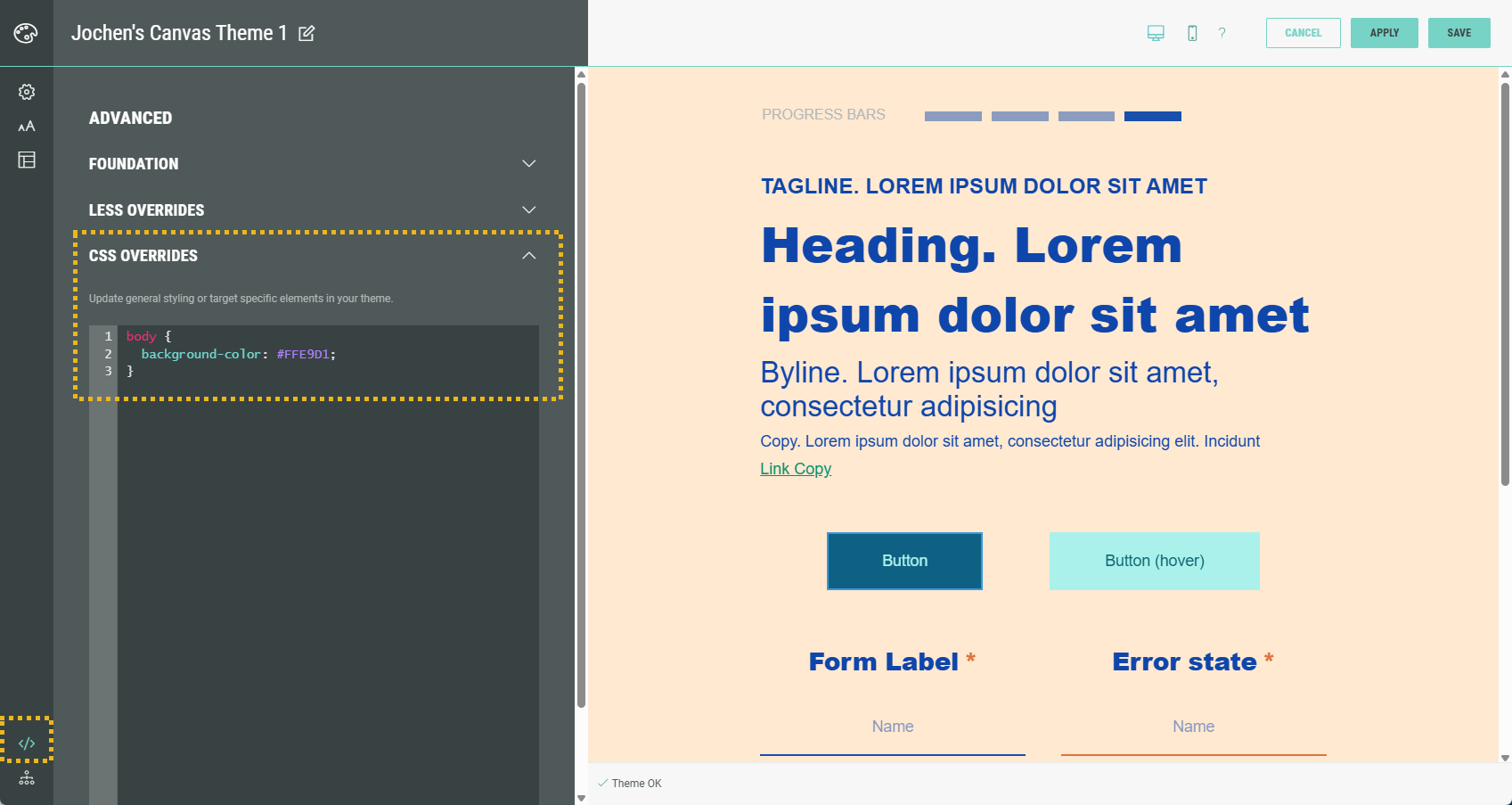Click the Link Copy hyperlink
This screenshot has width=1512, height=805.
[795, 469]
